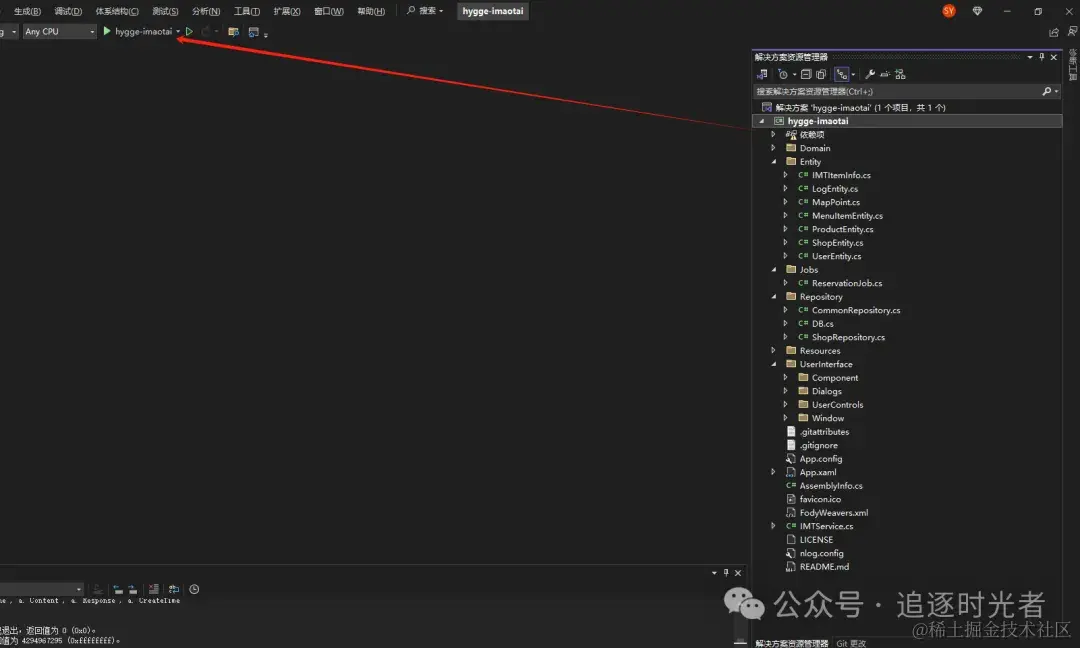Expand the Resources folder
This screenshot has width=1080, height=648.
click(773, 351)
